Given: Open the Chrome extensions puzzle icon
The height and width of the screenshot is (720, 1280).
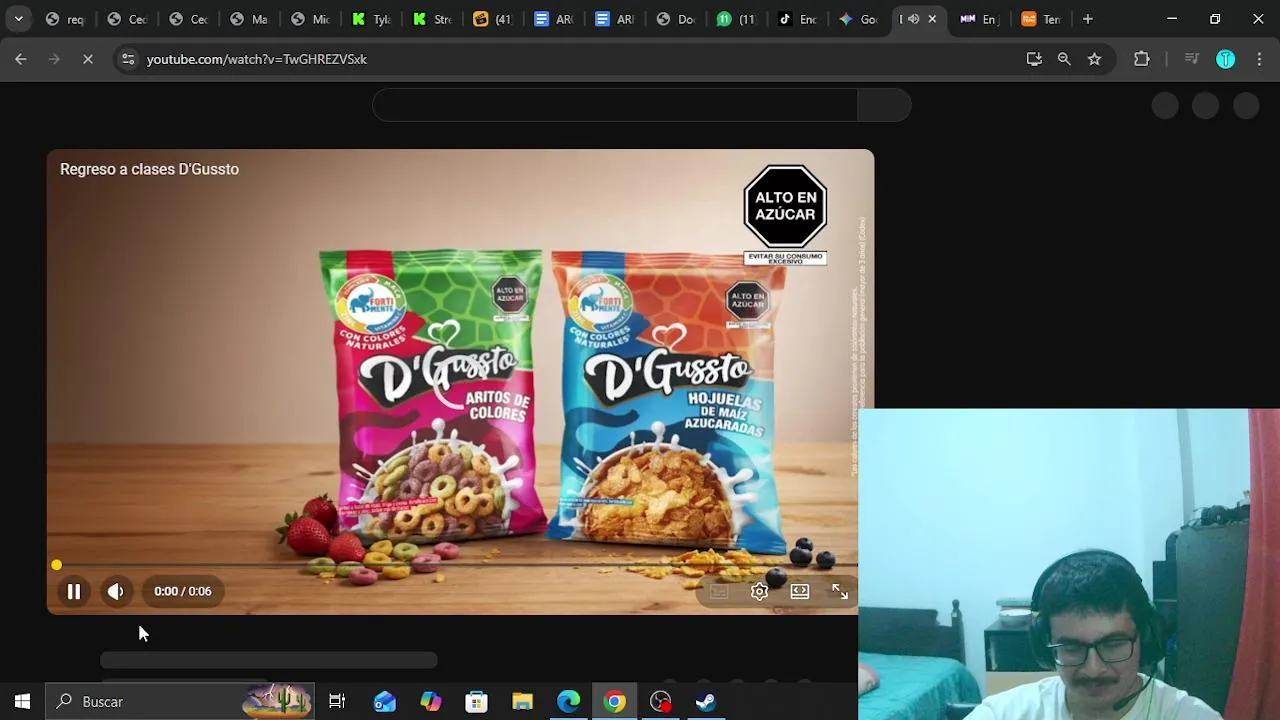Looking at the screenshot, I should (1141, 59).
